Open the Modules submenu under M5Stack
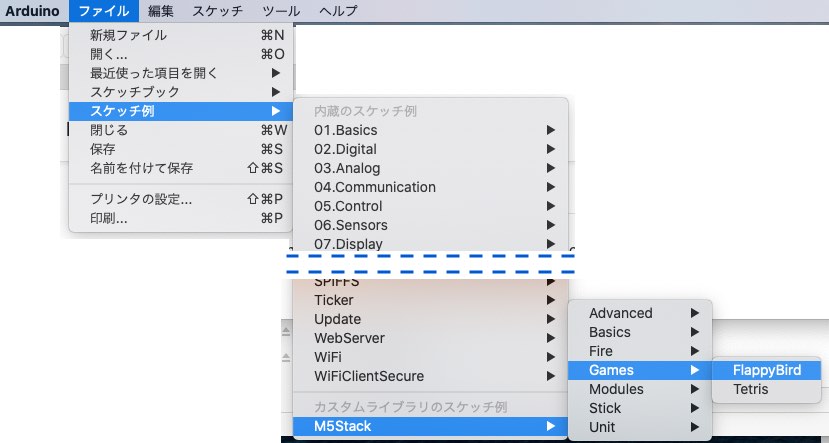Screen dimensions: 829x443 (x=640, y=389)
